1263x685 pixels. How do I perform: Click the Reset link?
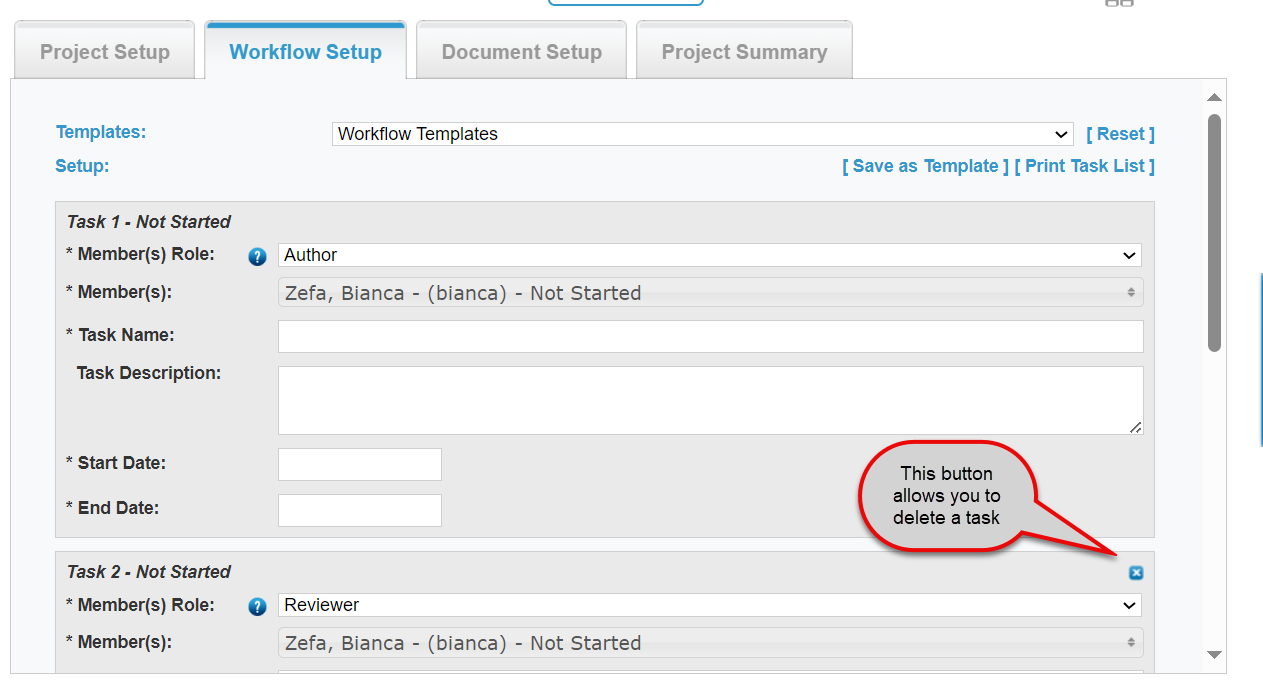click(1120, 134)
